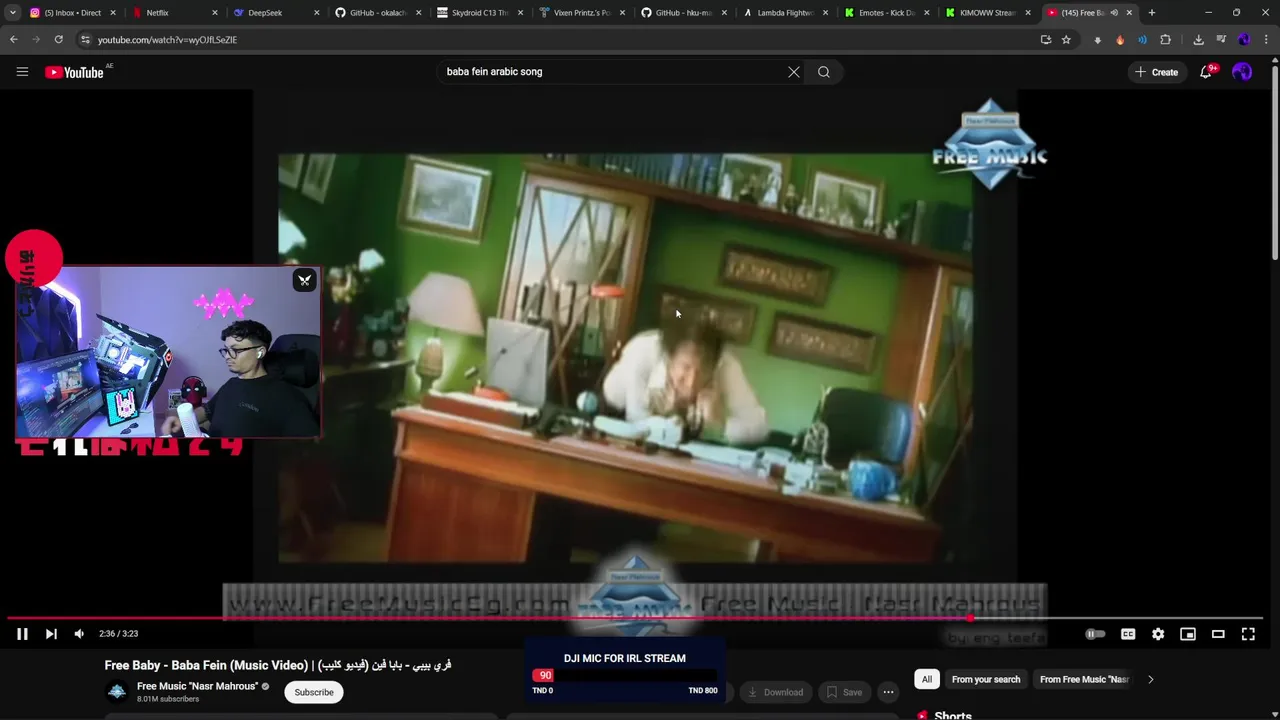Screen dimensions: 1280x720
Task: Open the channel avatar below video
Action: point(117,692)
